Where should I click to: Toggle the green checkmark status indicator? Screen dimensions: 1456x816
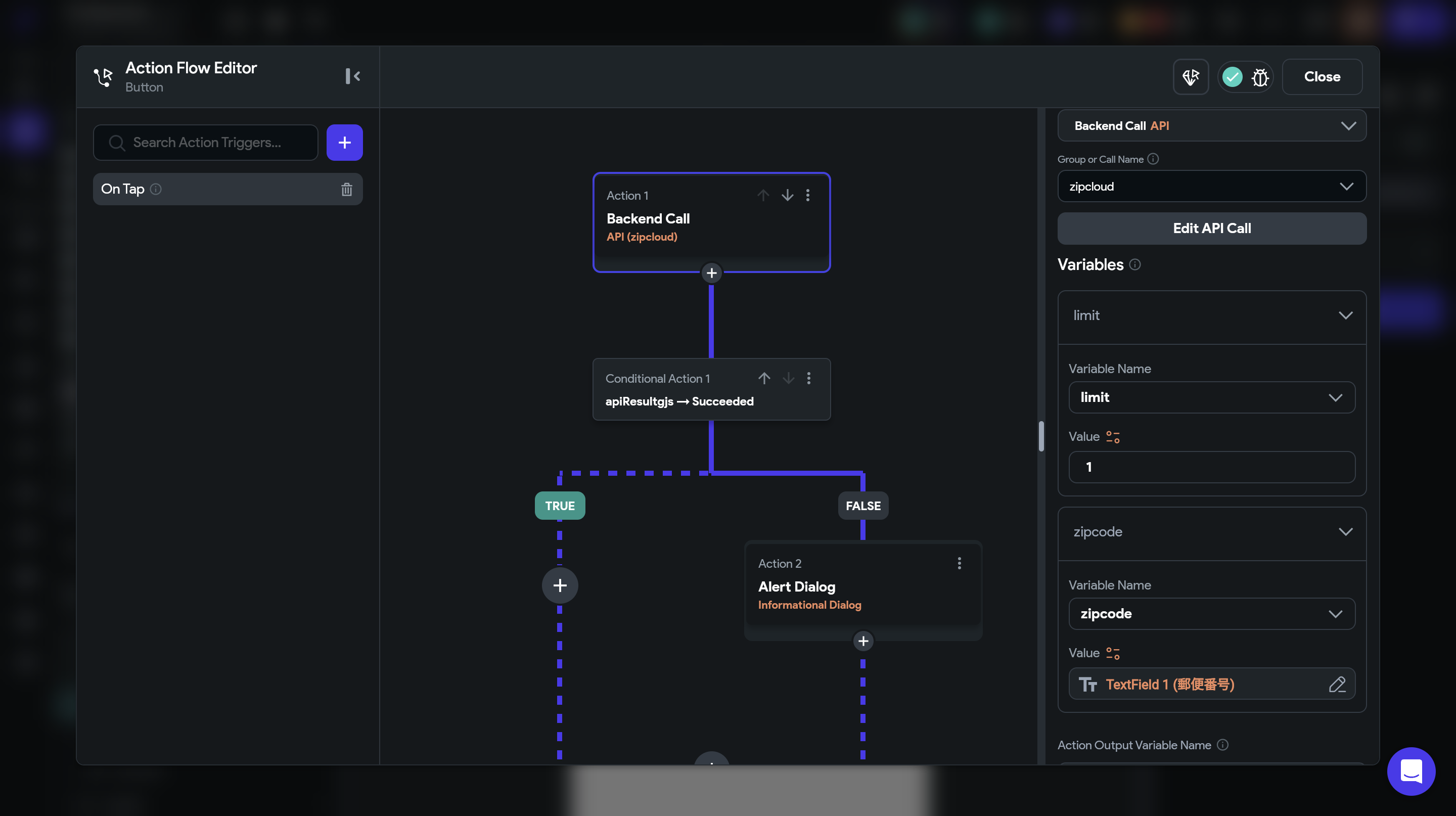1232,77
